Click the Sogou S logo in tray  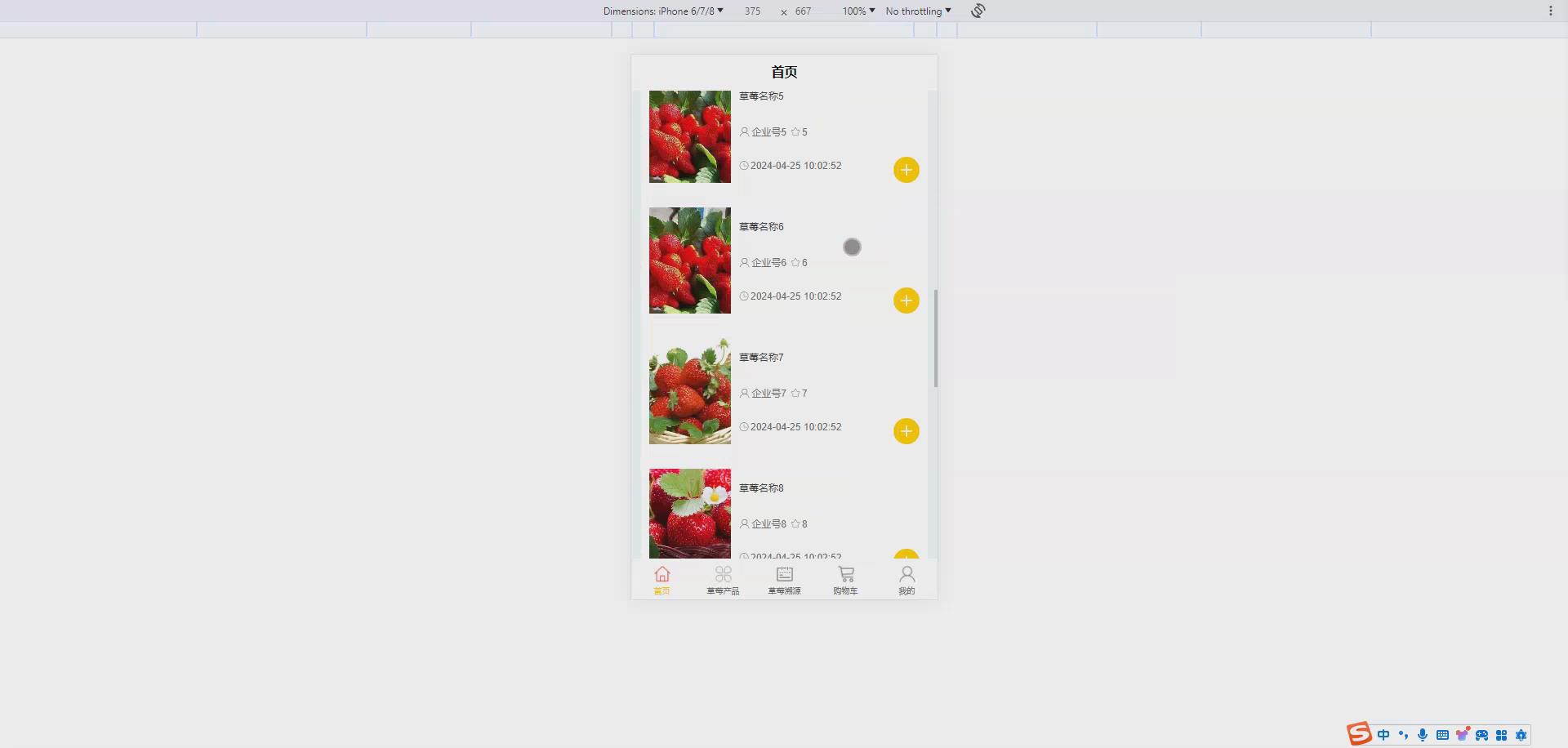[1358, 734]
